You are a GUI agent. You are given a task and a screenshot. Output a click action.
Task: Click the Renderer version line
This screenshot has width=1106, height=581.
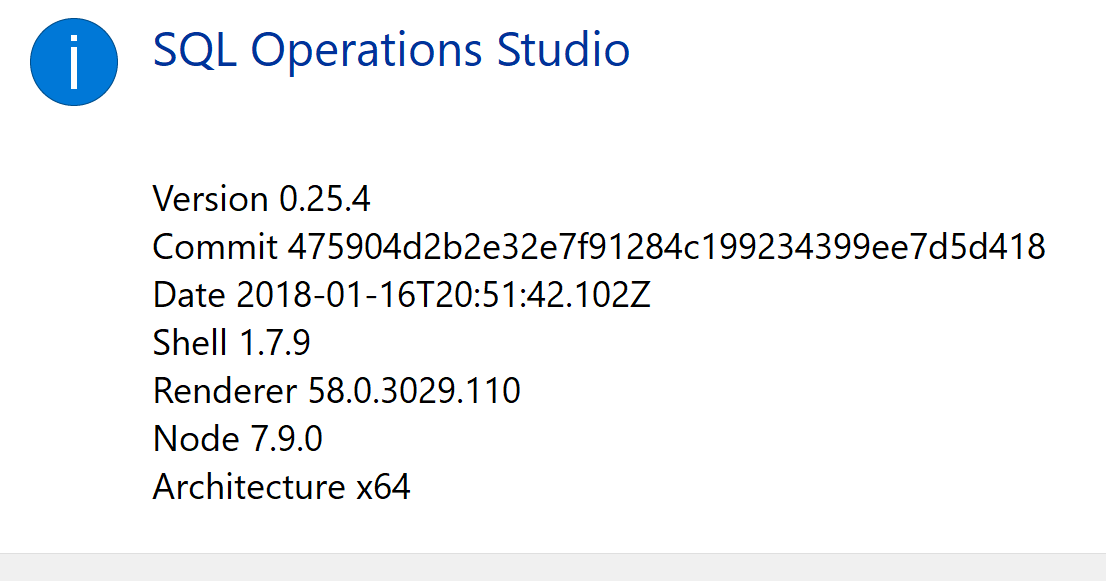click(x=335, y=391)
